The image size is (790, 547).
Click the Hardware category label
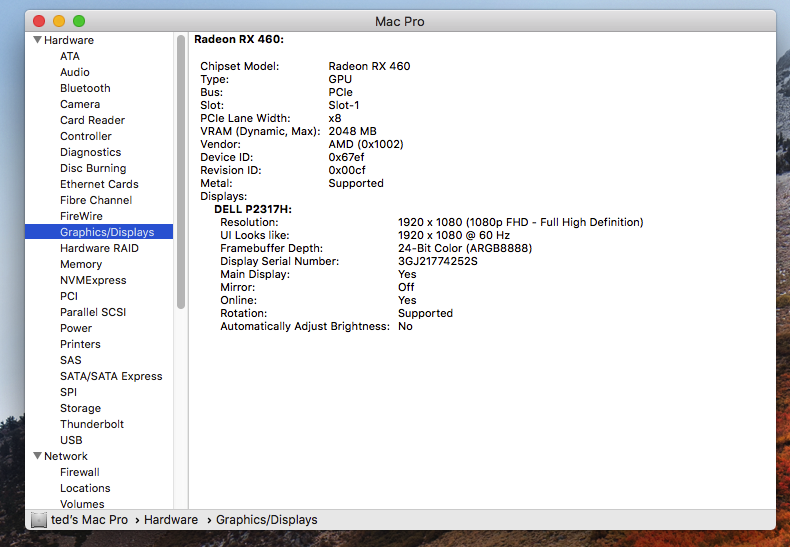point(69,40)
